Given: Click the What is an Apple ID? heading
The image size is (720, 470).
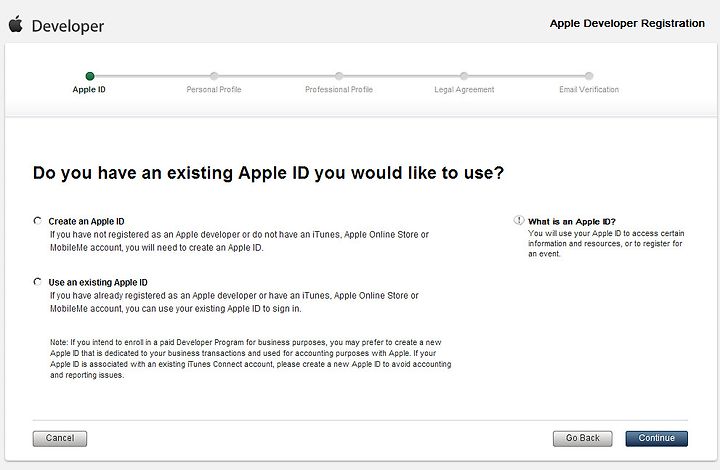Looking at the screenshot, I should click(x=572, y=221).
